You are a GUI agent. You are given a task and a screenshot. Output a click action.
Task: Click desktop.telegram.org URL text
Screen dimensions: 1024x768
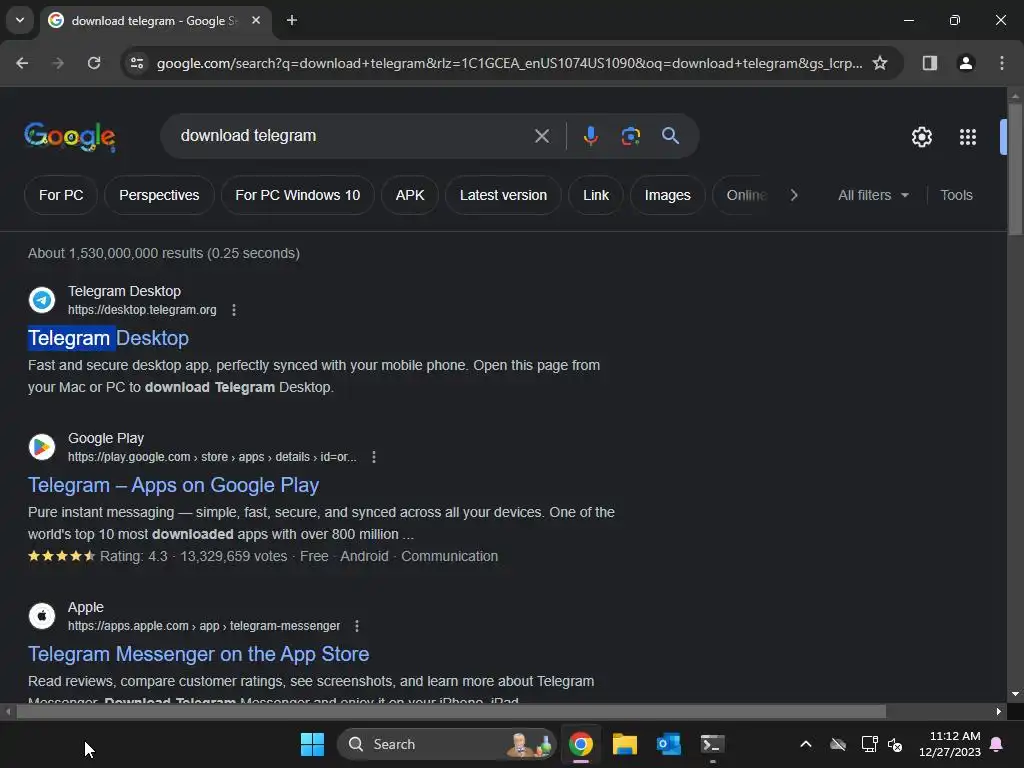(142, 310)
